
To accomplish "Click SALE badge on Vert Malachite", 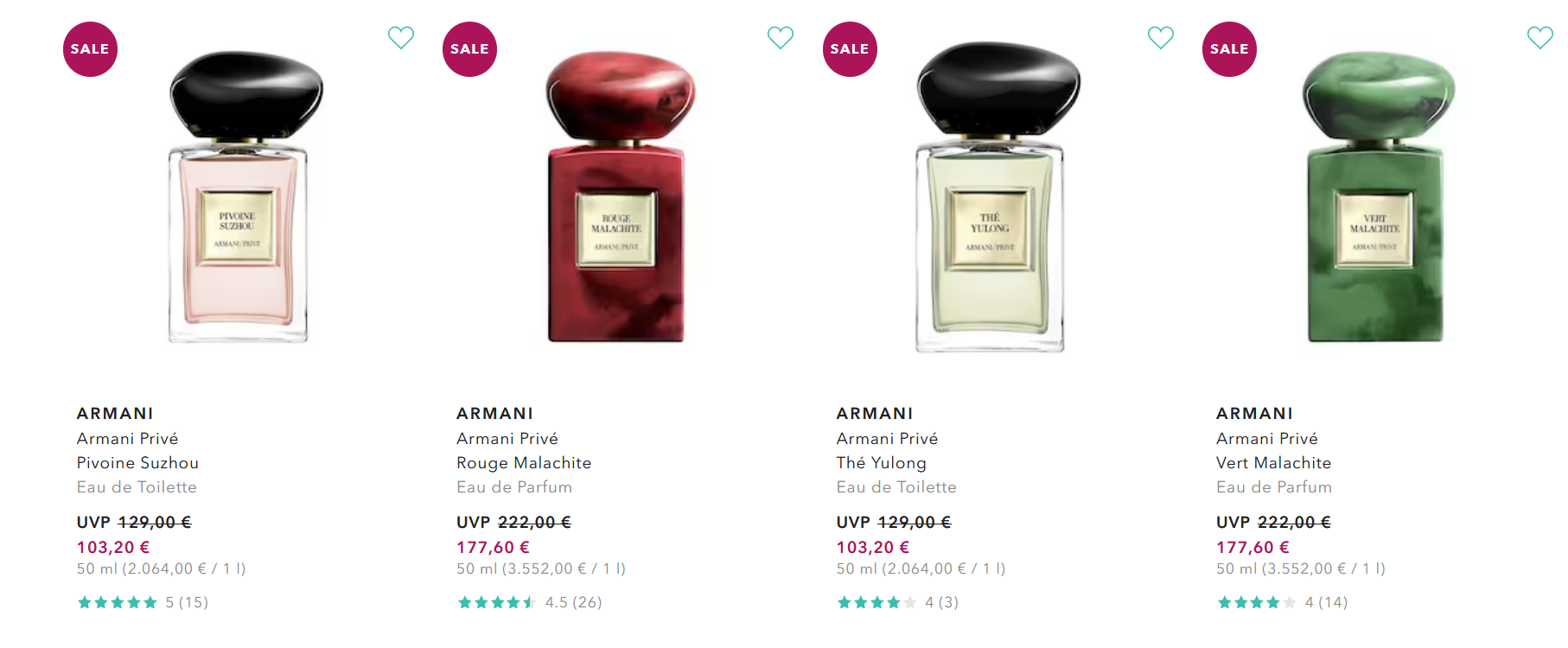I will coord(1229,49).
